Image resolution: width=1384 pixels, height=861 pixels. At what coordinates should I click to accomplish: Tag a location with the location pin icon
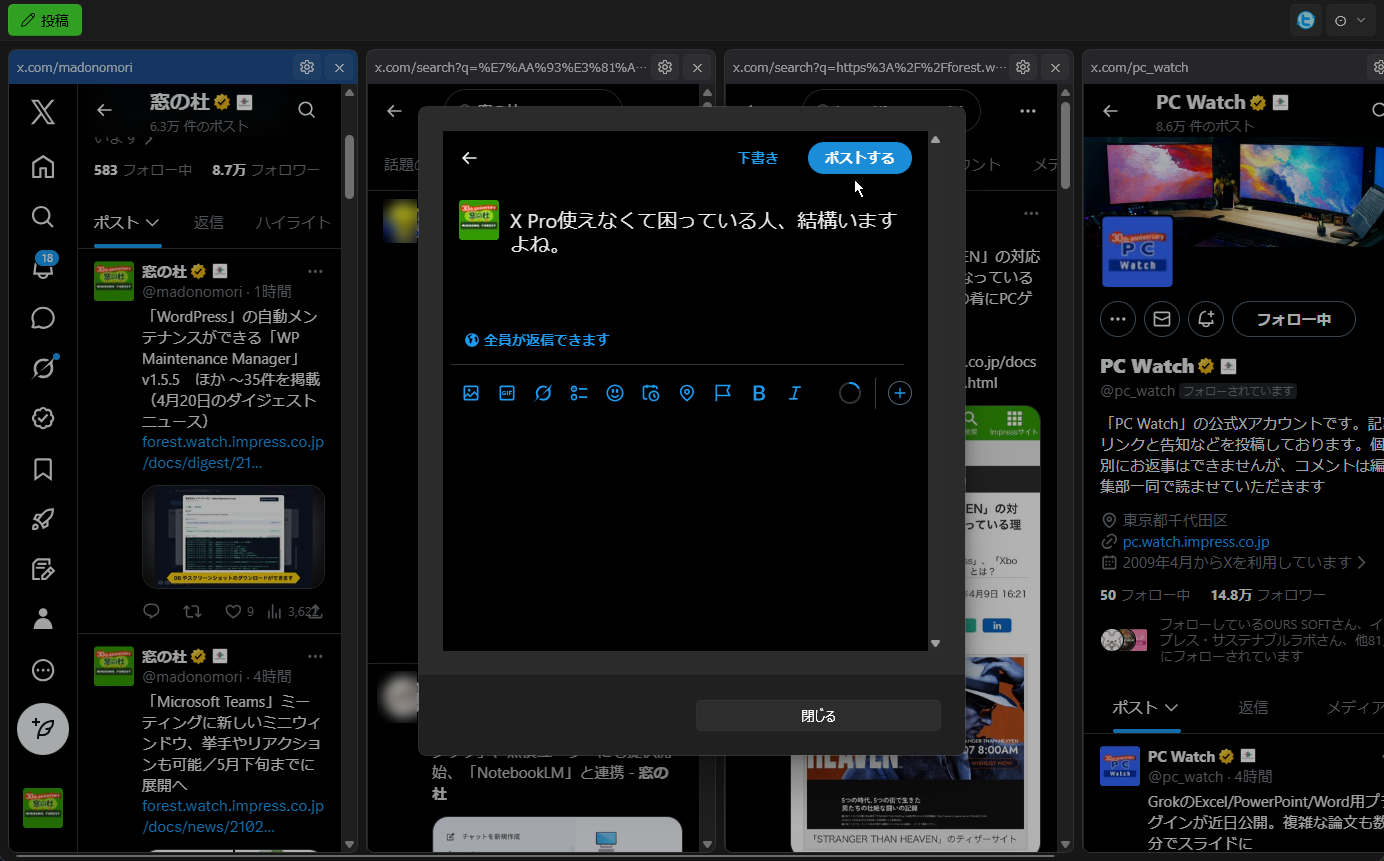pos(687,393)
